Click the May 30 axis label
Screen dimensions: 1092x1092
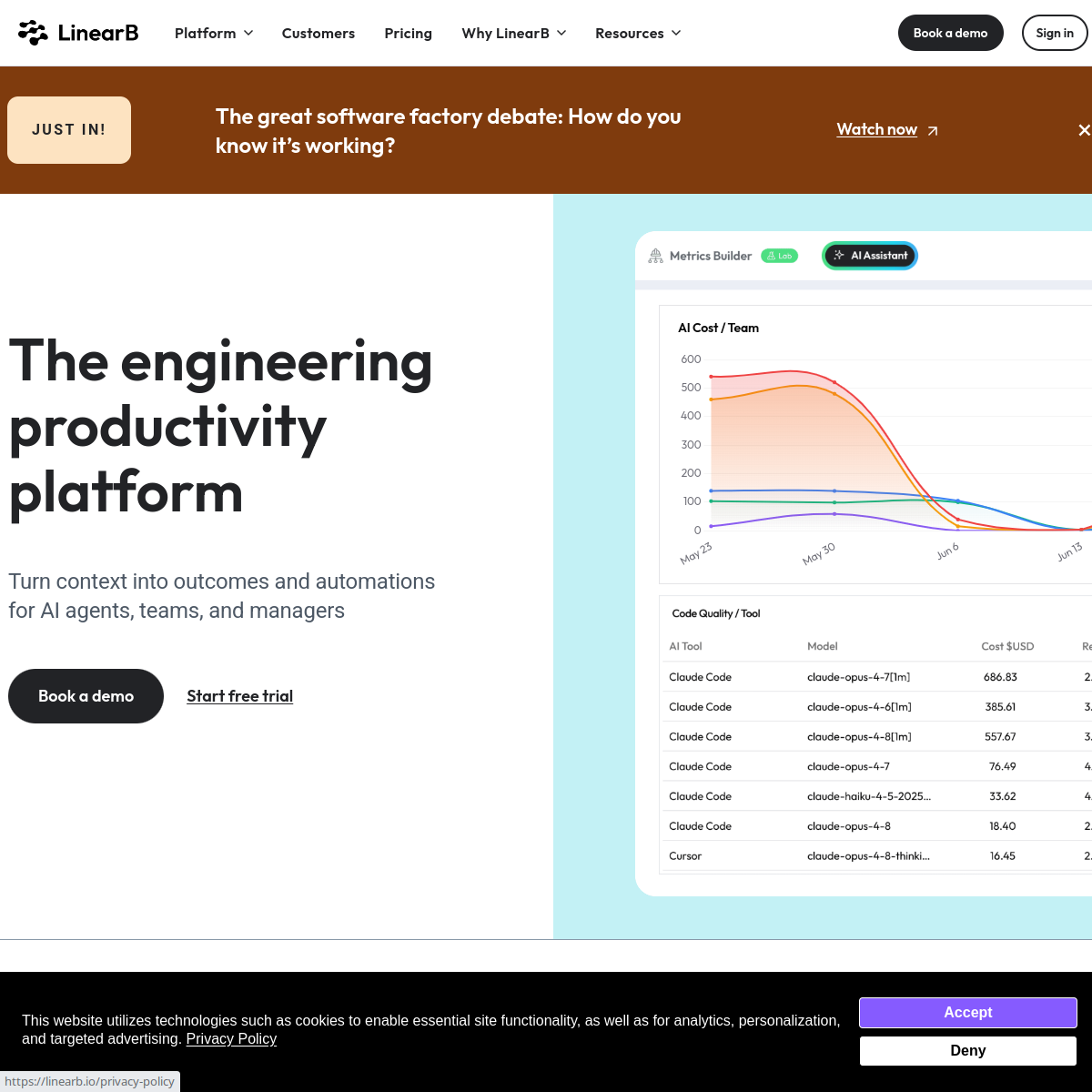point(818,553)
